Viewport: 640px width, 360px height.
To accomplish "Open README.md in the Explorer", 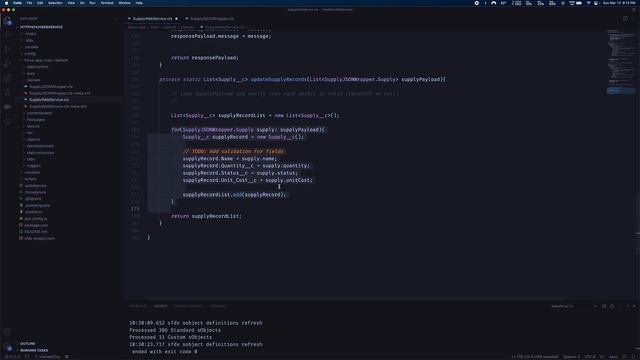I will tap(36, 231).
